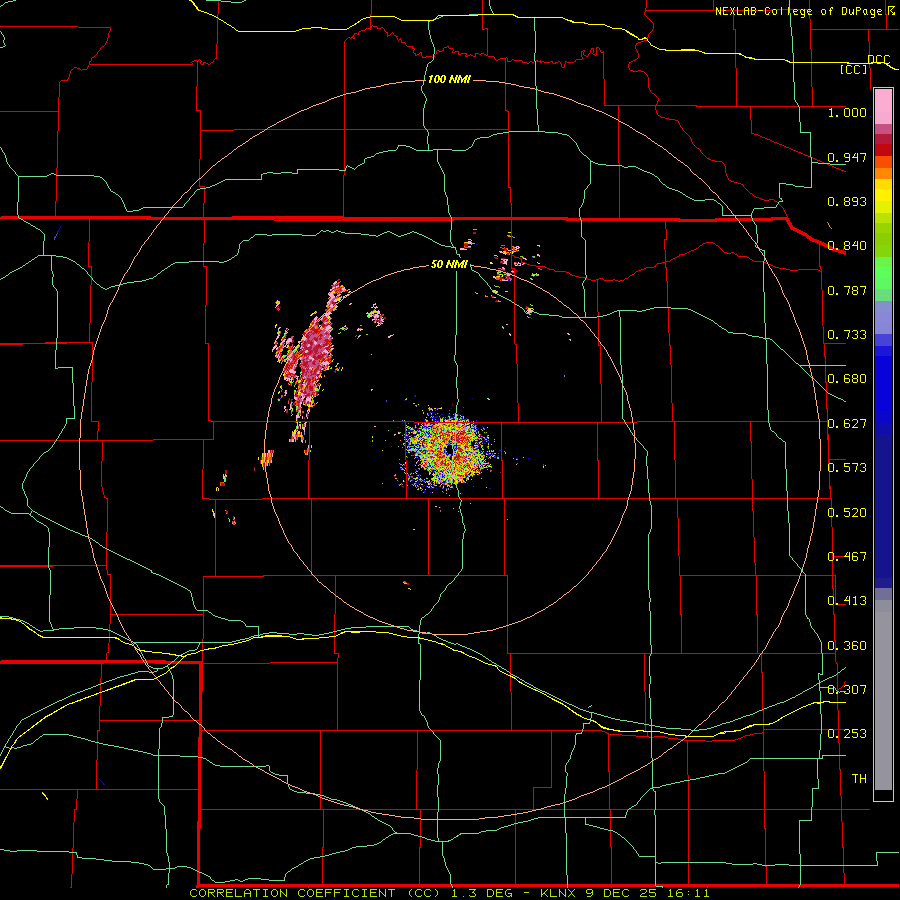Viewport: 900px width, 900px height.
Task: Click the 50 NMI range ring label
Action: [x=449, y=264]
